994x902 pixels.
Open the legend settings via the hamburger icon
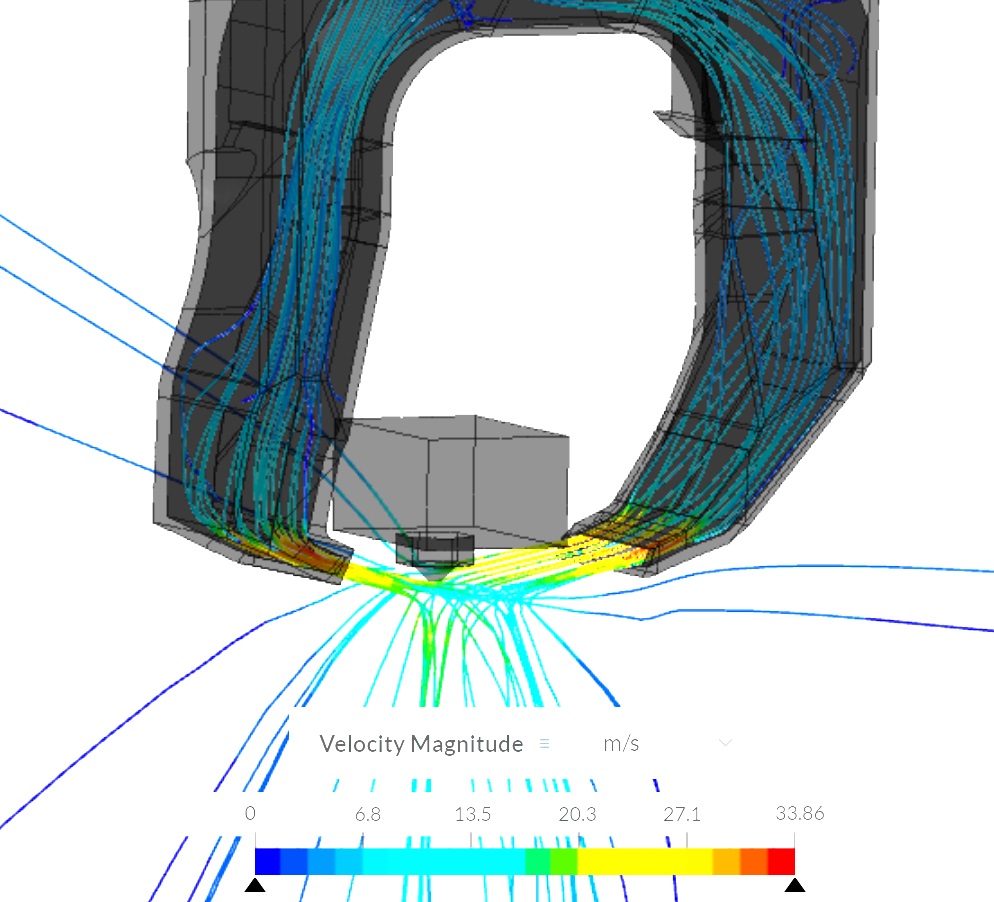tap(545, 744)
